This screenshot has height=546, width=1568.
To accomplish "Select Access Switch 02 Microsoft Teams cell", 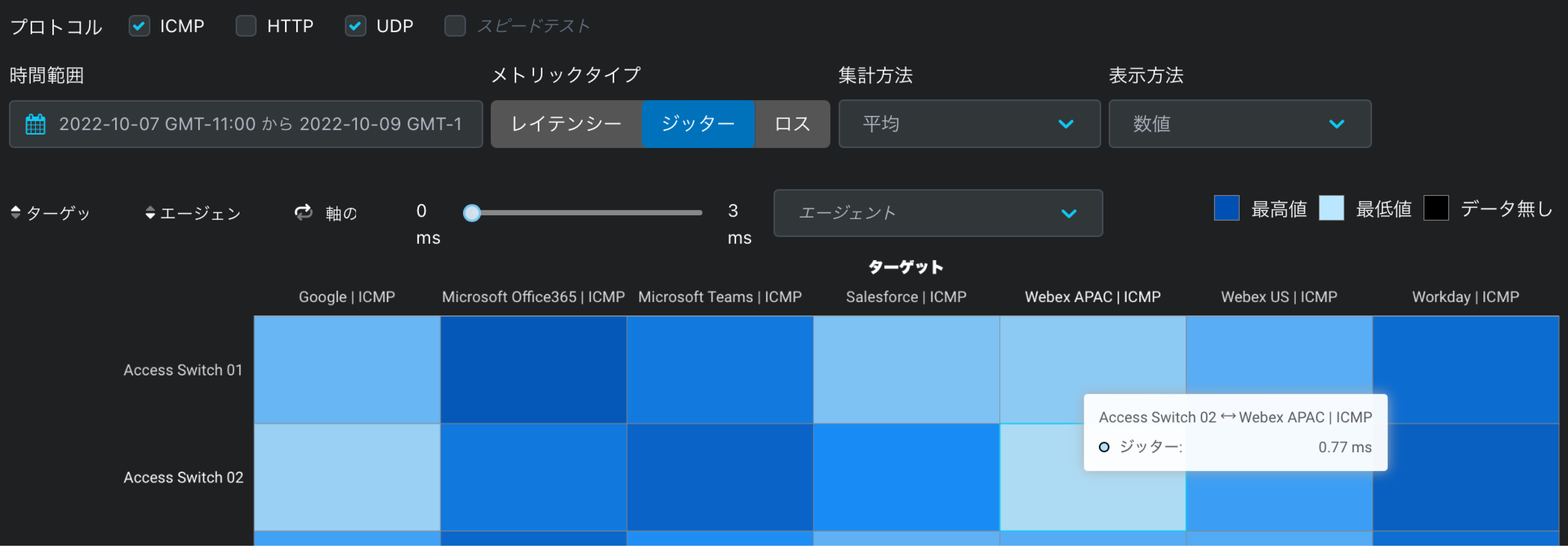I will (720, 477).
